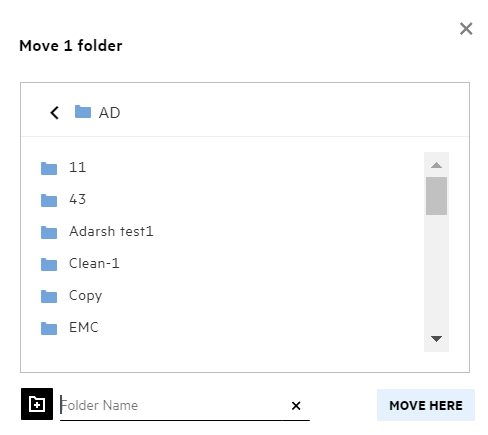
Task: Open the Clean-1 folder
Action: (x=94, y=263)
